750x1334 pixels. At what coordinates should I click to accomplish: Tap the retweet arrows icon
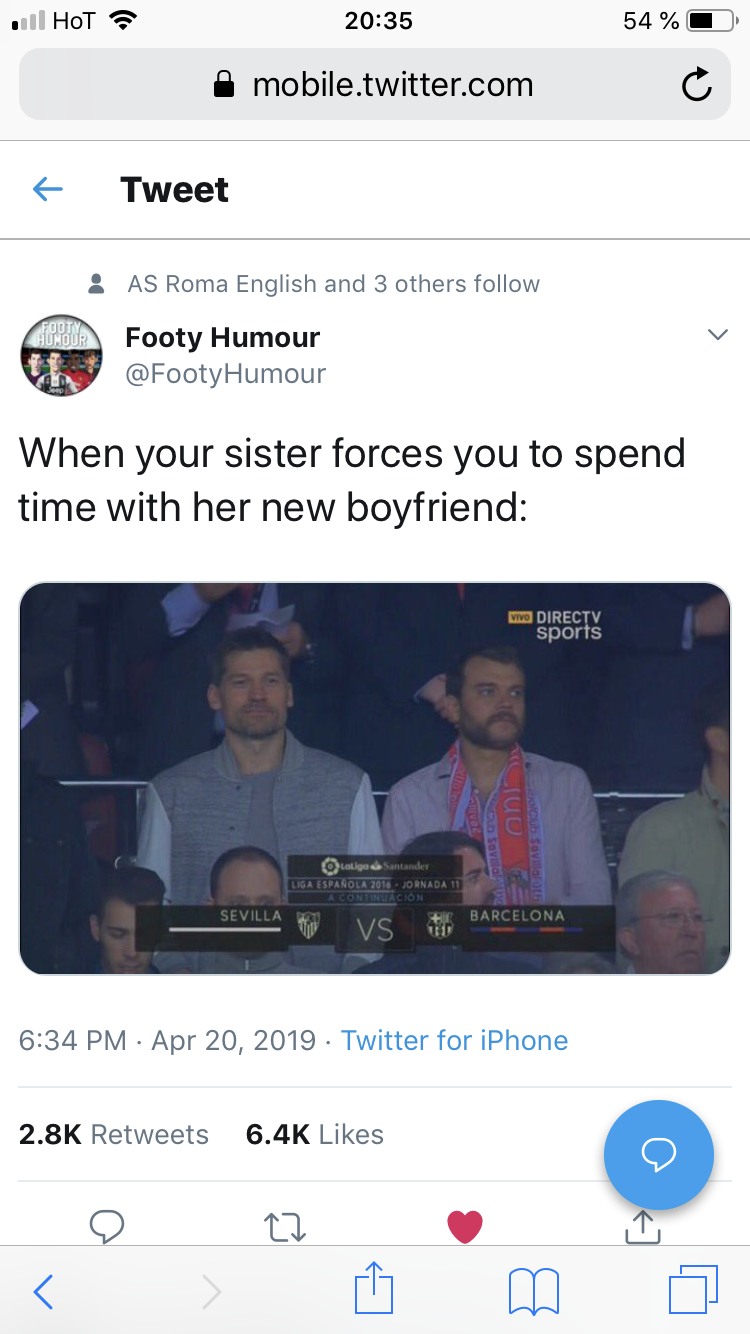pyautogui.click(x=285, y=1226)
